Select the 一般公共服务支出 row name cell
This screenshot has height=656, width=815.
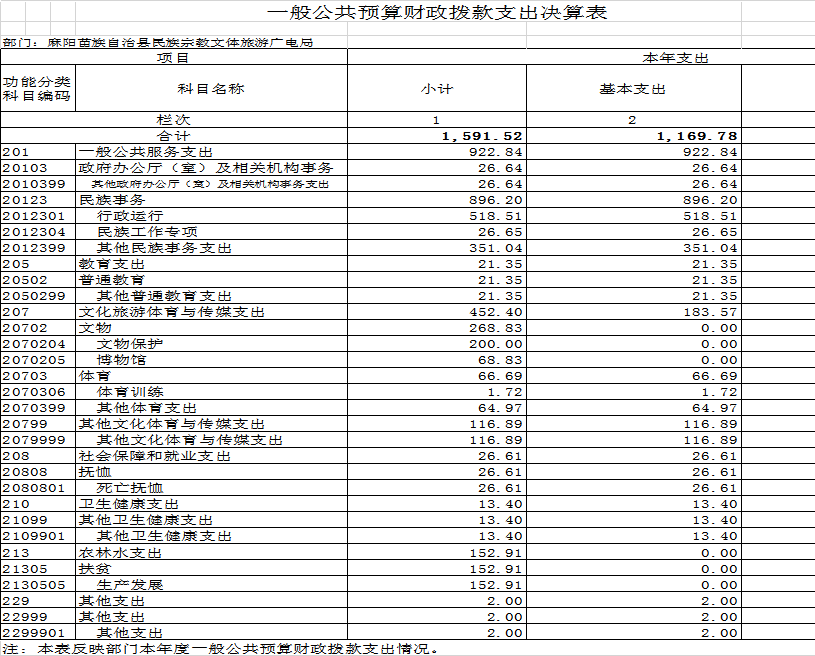pos(138,151)
